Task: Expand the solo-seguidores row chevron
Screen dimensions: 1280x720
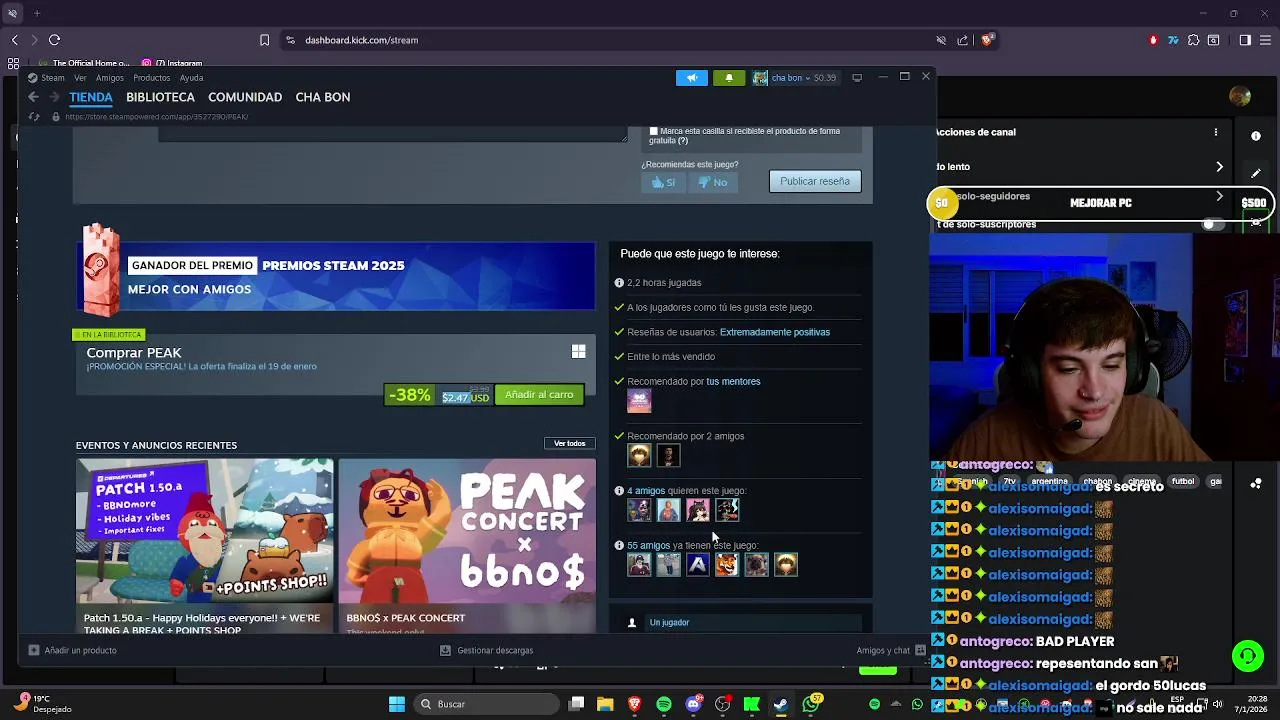Action: pyautogui.click(x=1219, y=197)
